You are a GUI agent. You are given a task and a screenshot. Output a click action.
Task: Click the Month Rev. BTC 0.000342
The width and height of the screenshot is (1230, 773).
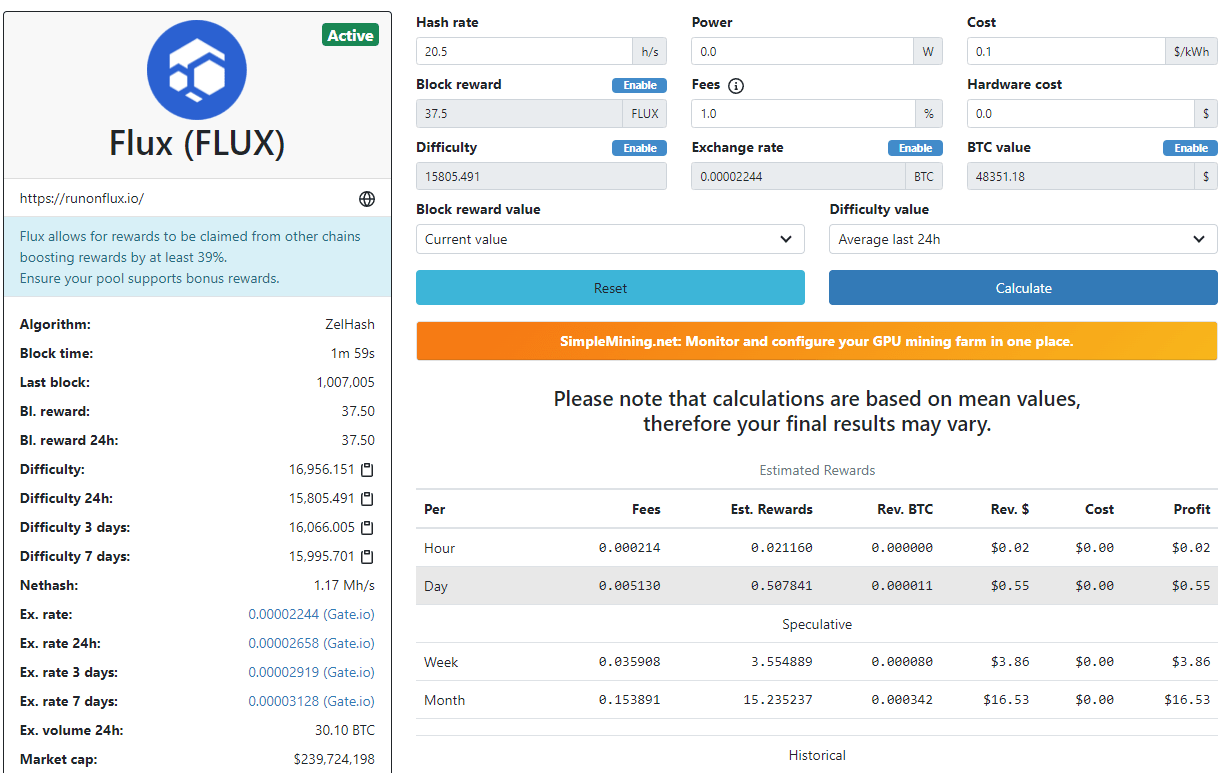(902, 700)
